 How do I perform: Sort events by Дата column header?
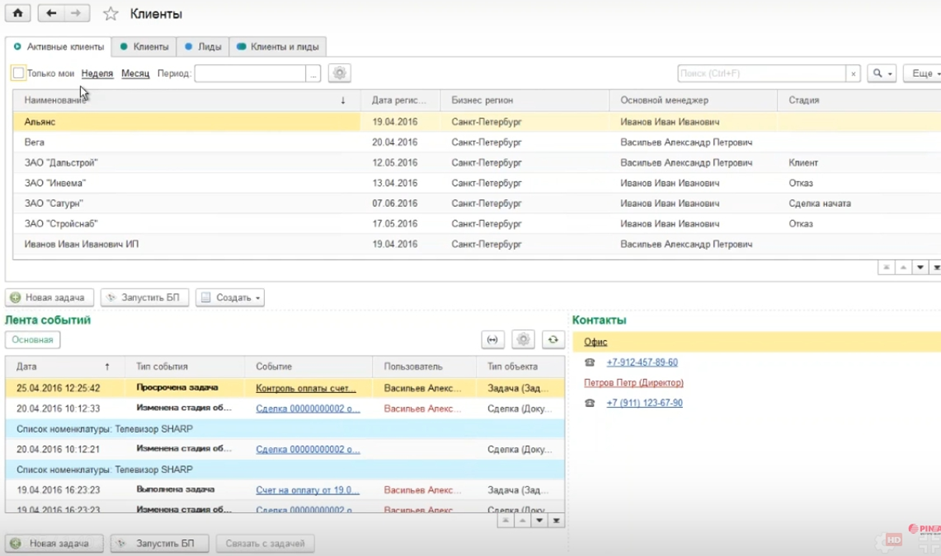pos(65,366)
